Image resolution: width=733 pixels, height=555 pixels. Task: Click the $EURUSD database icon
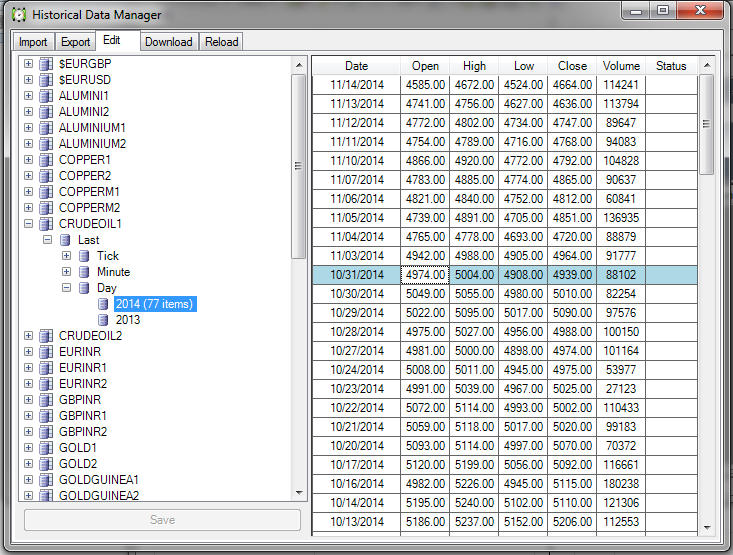click(46, 79)
